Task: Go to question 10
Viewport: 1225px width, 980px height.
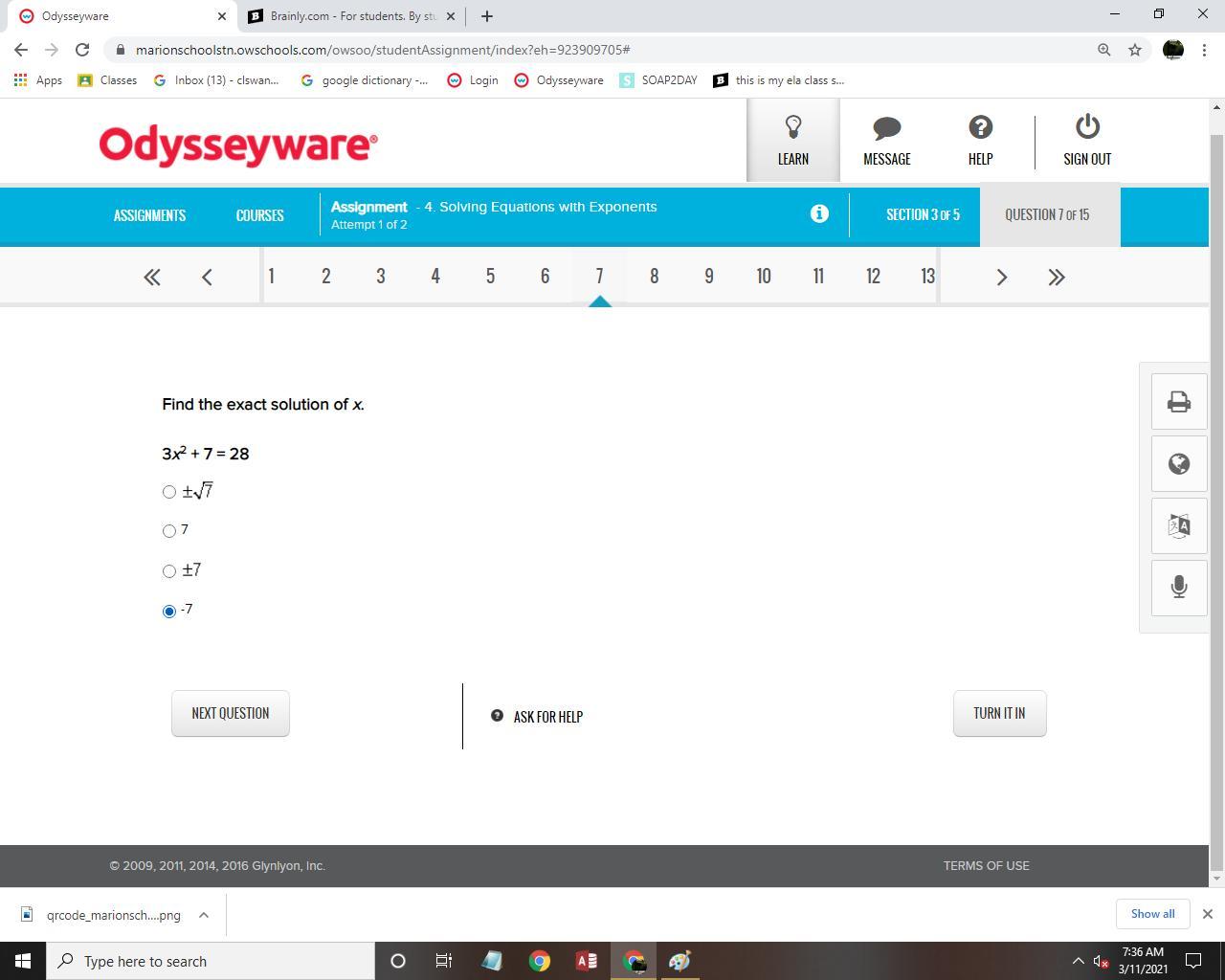Action: click(764, 277)
